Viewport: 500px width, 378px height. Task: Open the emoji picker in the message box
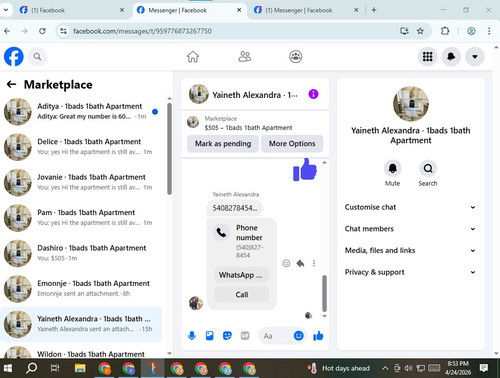(x=299, y=336)
